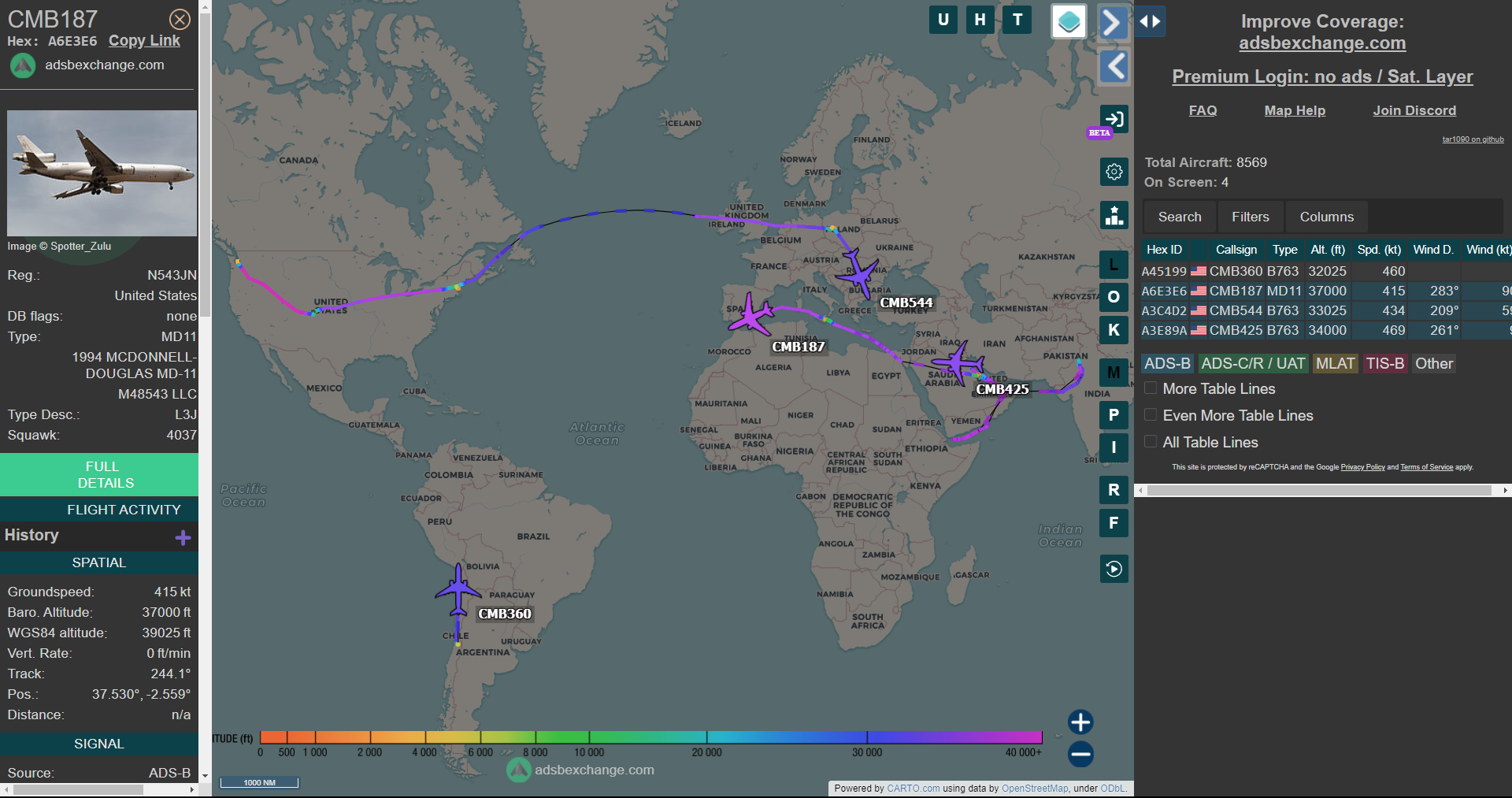The image size is (1512, 798).
Task: Select the CMB360 row in aircraft table
Action: click(1326, 271)
